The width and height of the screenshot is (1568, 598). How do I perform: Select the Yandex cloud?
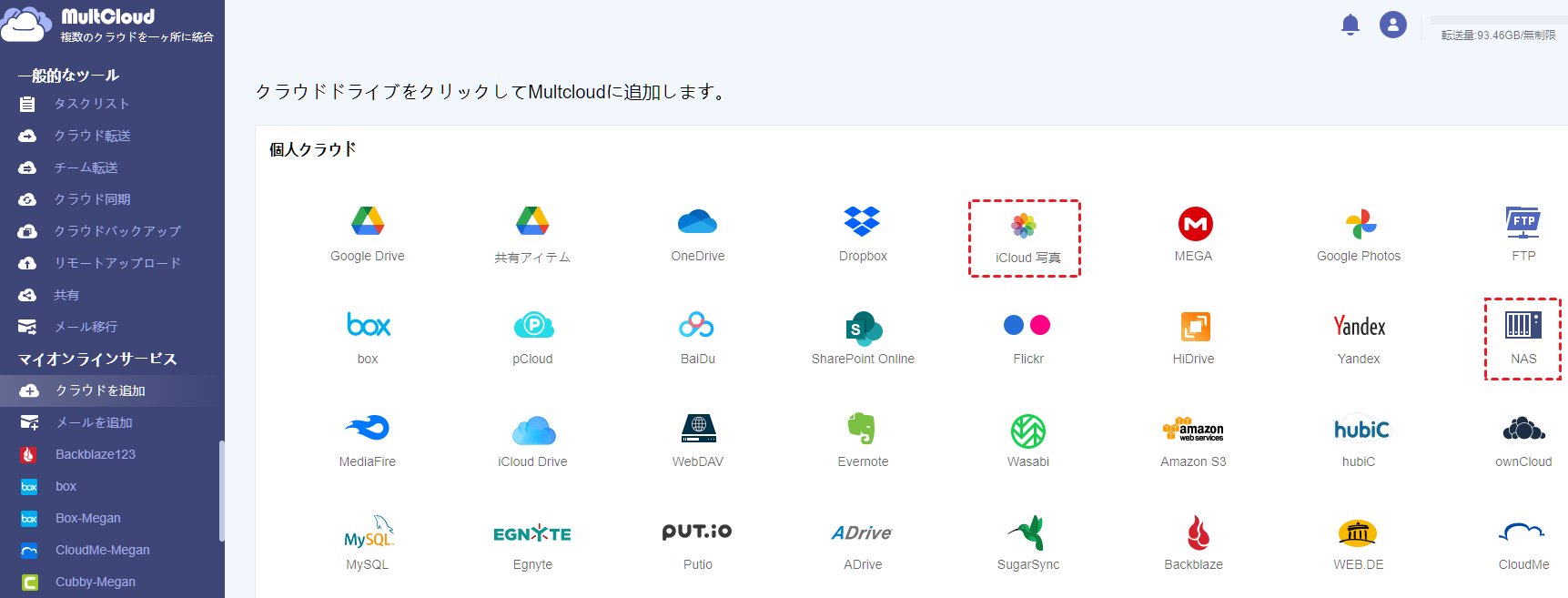(x=1360, y=326)
